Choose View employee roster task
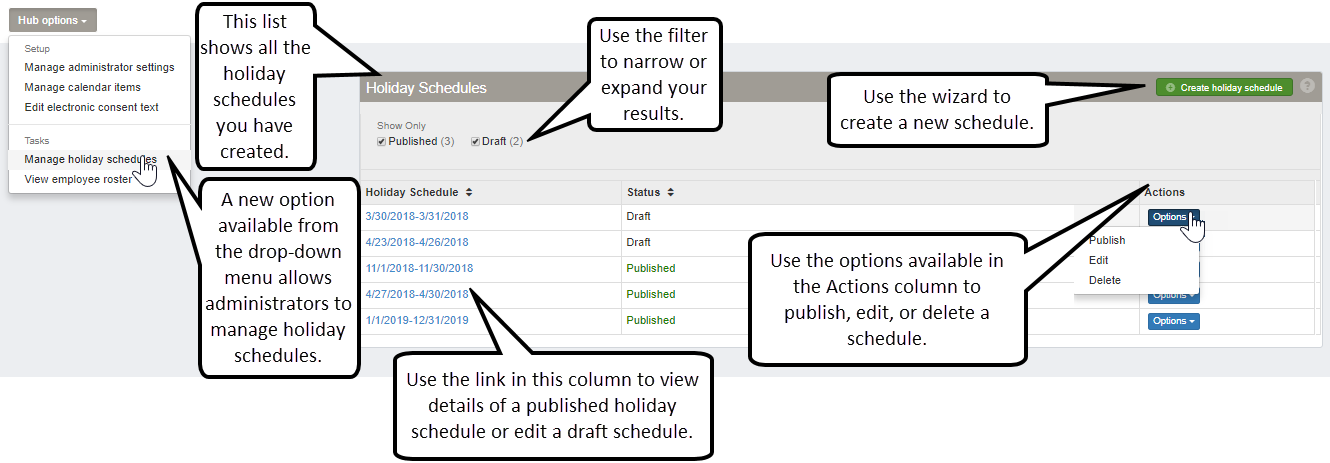 coord(77,179)
